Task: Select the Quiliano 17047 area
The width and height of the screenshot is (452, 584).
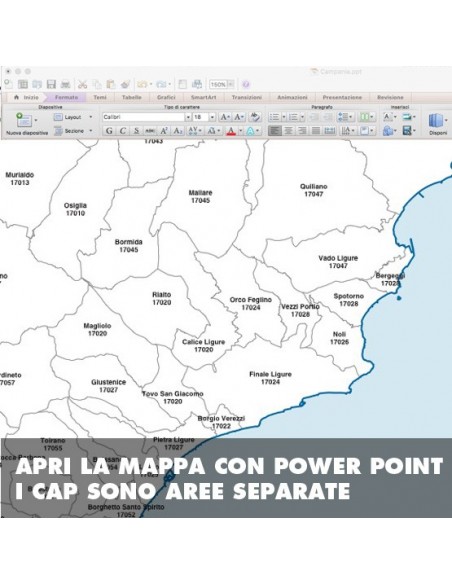Action: (x=313, y=190)
